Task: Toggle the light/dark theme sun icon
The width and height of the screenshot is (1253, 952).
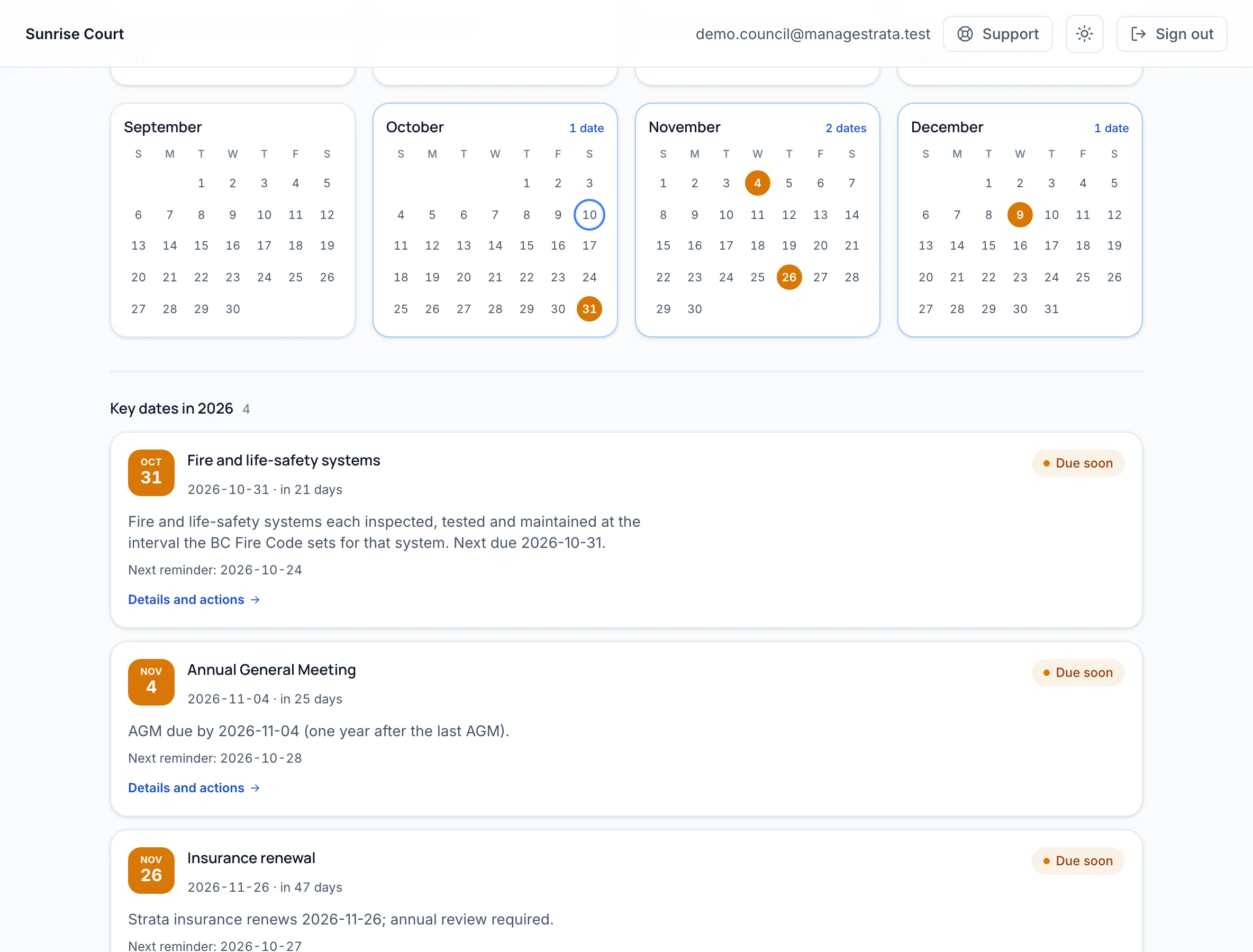Action: point(1084,34)
